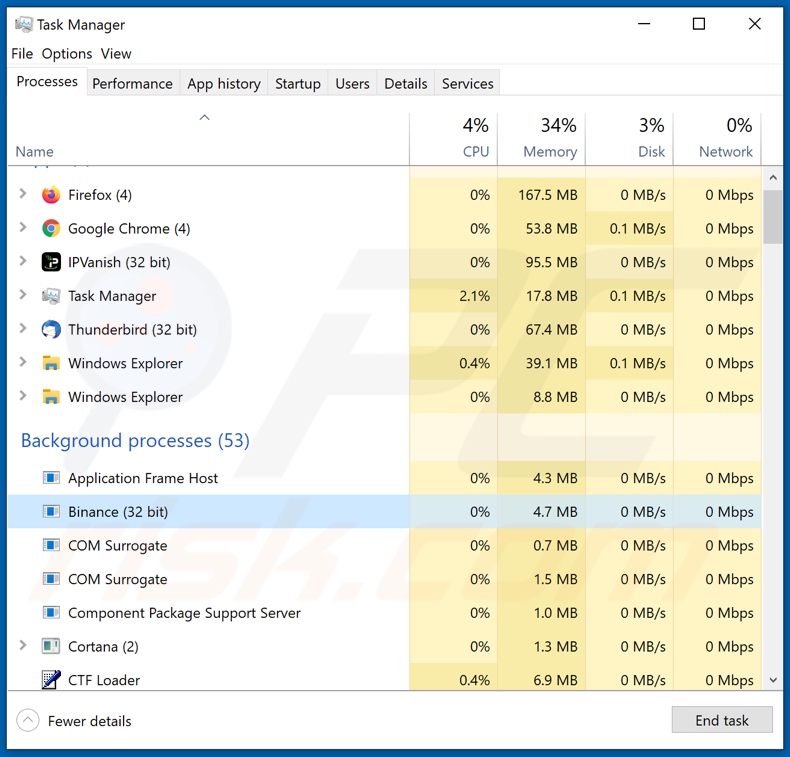Click the scrollbar up arrow
This screenshot has height=757, width=790.
[x=773, y=178]
